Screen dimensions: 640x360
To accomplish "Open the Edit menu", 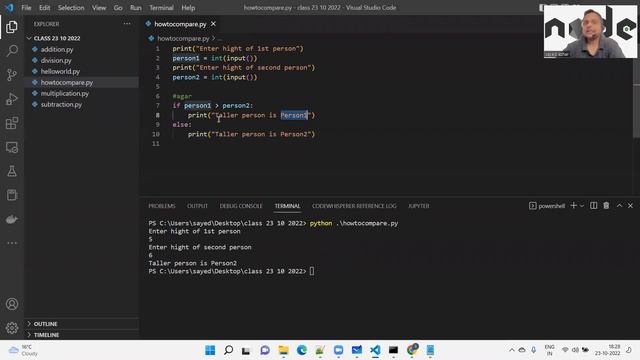I will pos(44,8).
